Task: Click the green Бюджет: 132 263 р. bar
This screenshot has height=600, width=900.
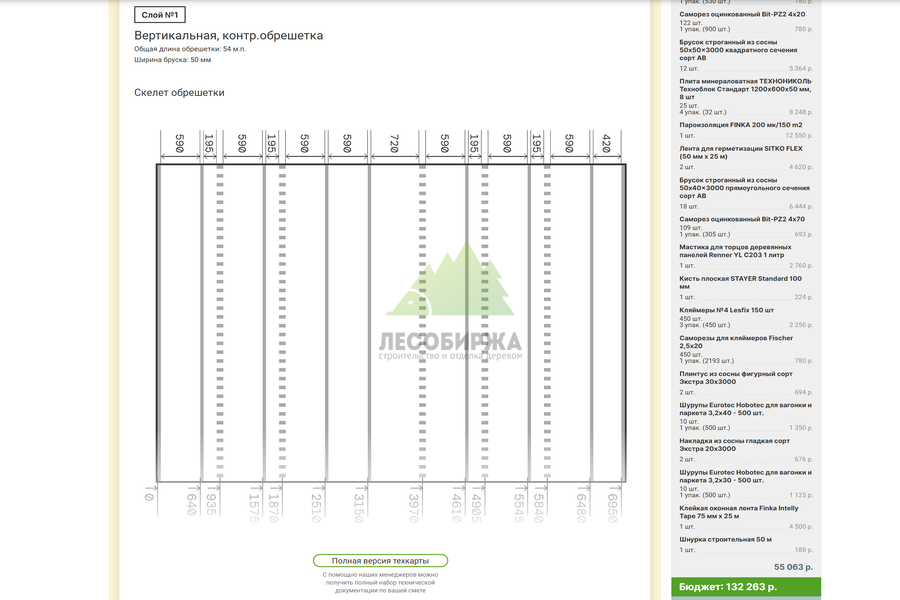Action: [x=746, y=587]
